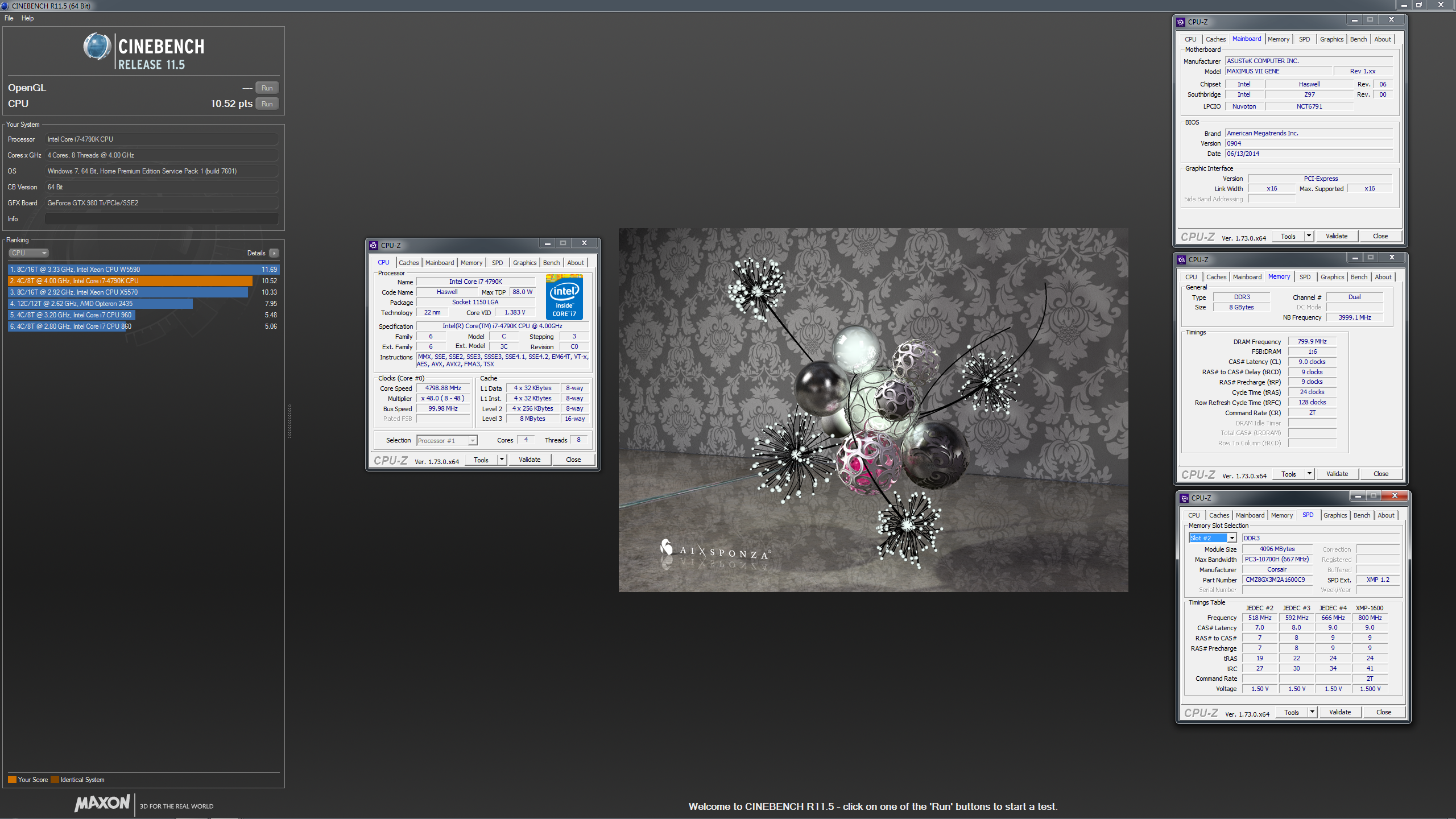
Task: Select ranking row Intel Xeon CPU W5590
Action: (143, 270)
